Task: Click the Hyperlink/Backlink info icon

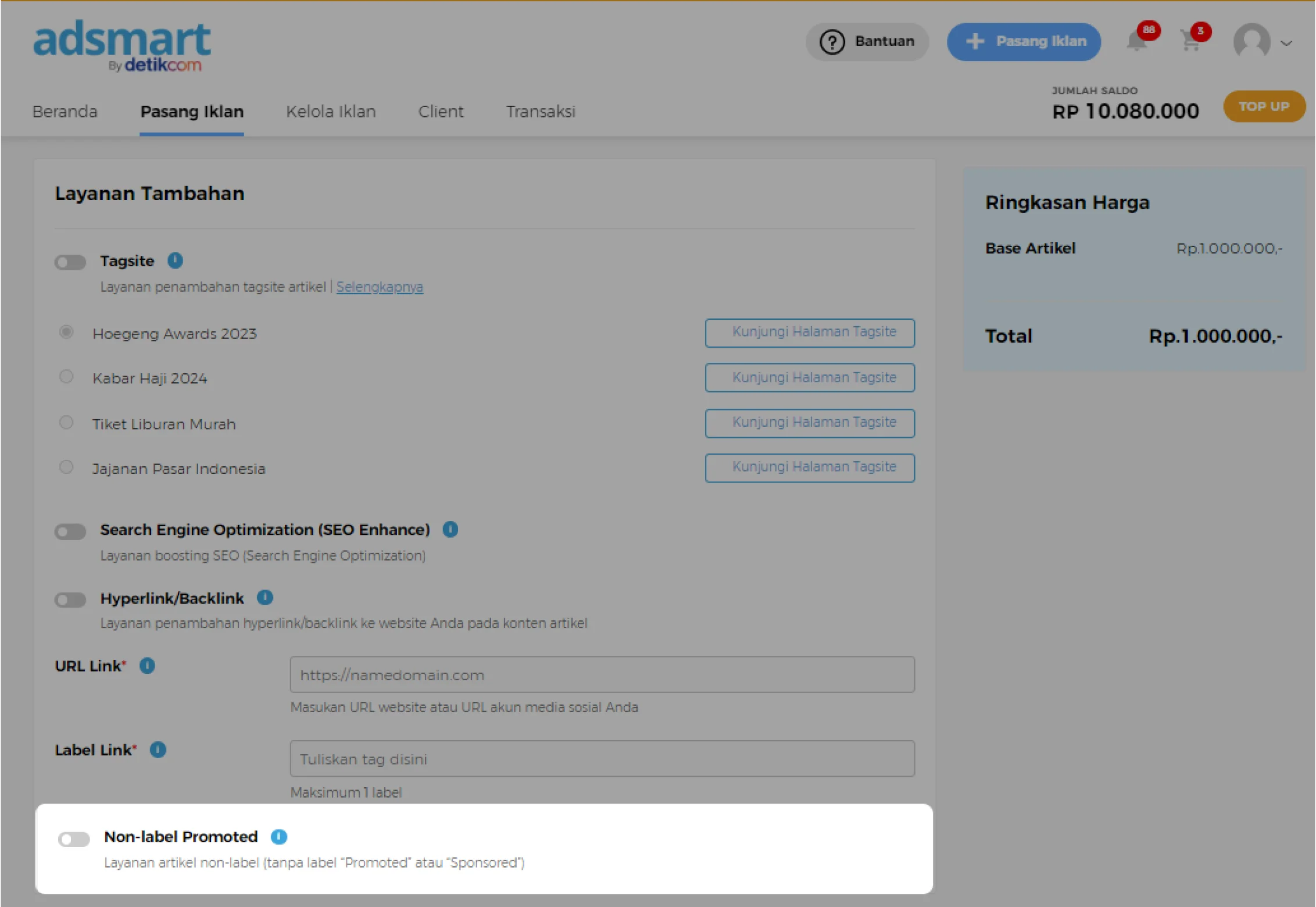Action: 265,598
